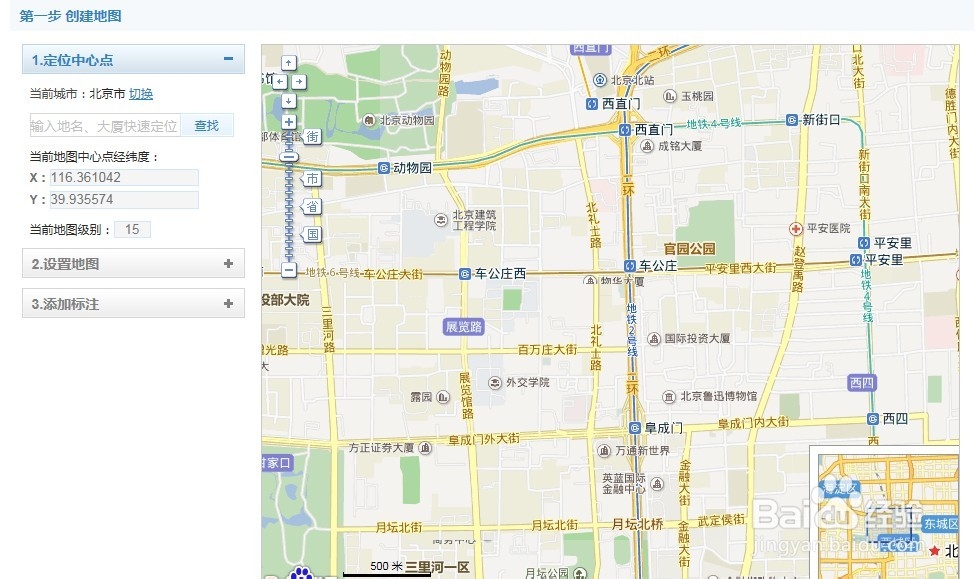This screenshot has height=579, width=980.
Task: Jump to country level with the 国 tag
Action: tap(312, 234)
